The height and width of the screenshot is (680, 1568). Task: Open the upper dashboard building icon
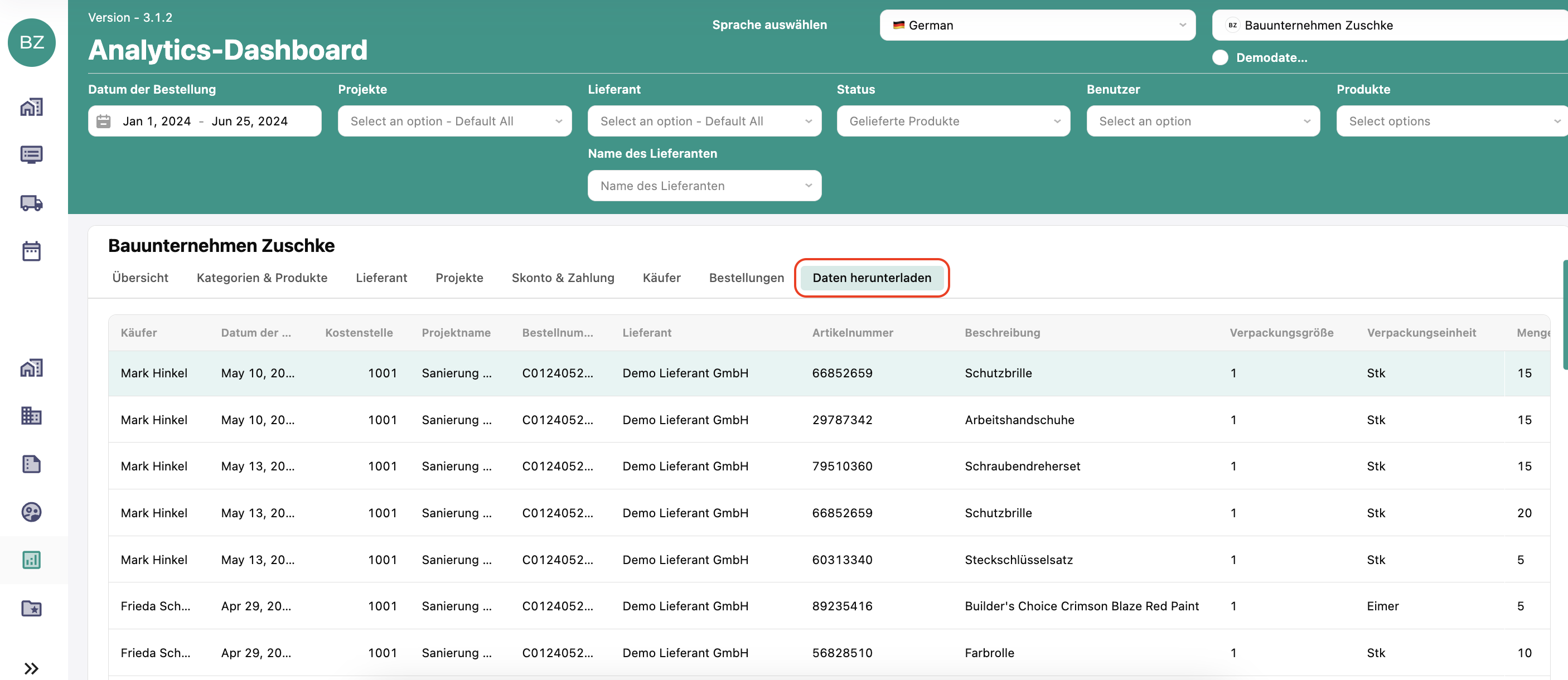point(32,107)
